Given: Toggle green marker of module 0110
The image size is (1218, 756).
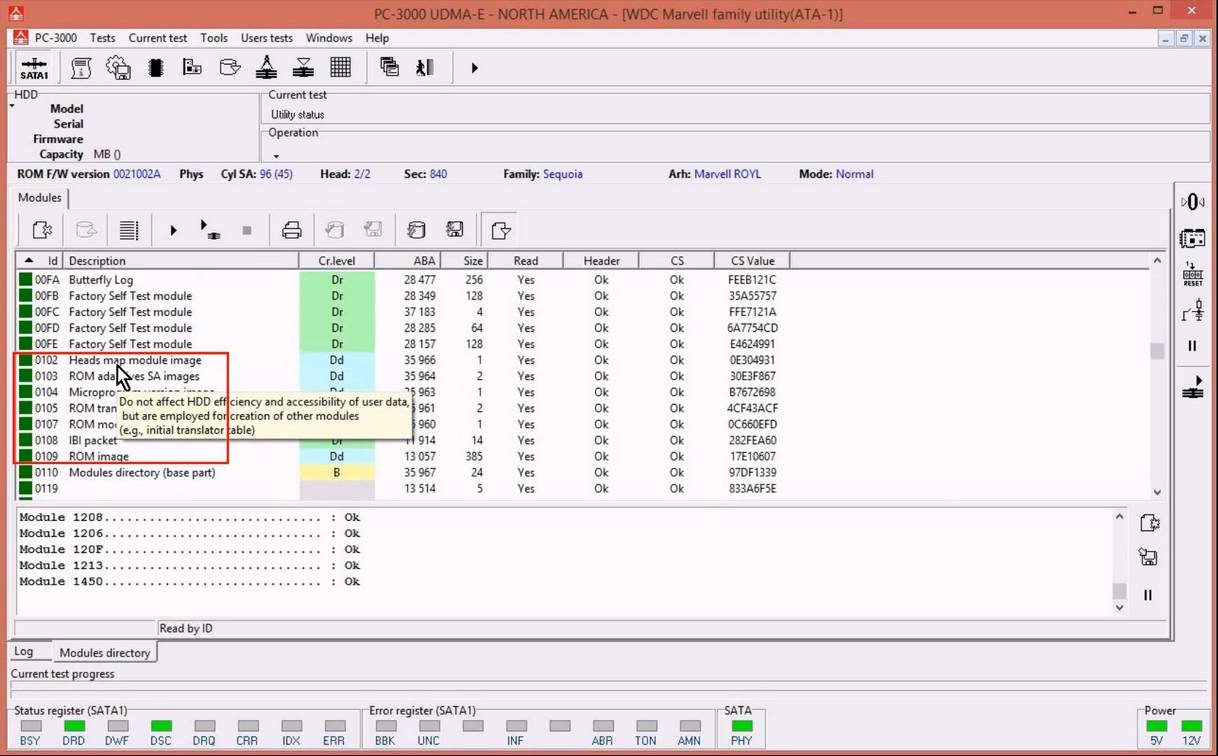Looking at the screenshot, I should click(26, 472).
